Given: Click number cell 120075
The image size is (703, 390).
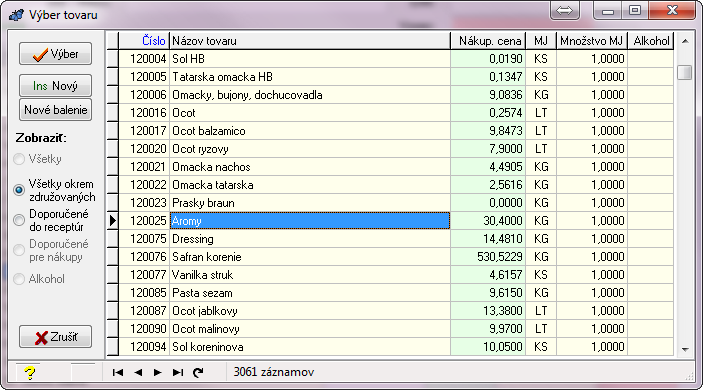Looking at the screenshot, I should (x=144, y=238).
